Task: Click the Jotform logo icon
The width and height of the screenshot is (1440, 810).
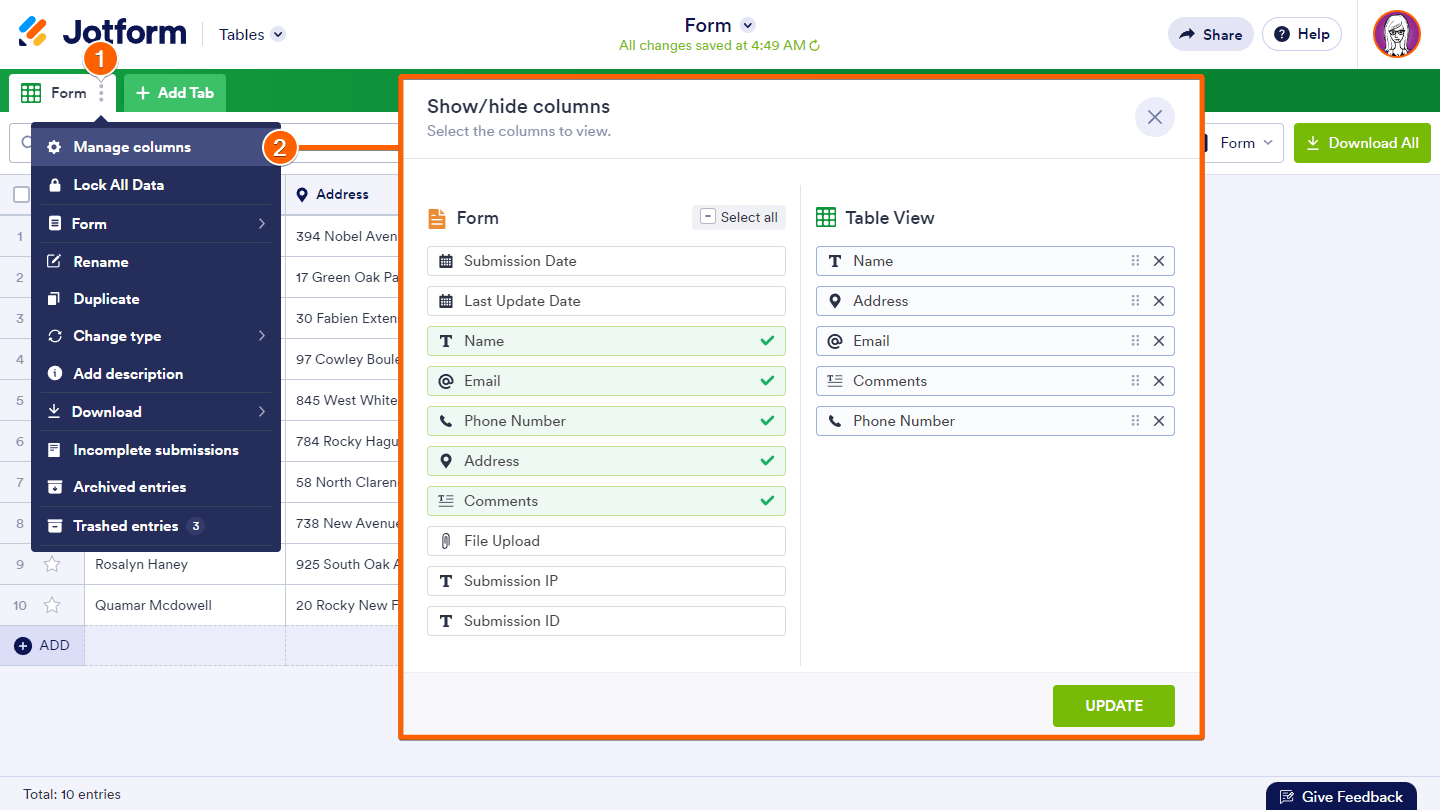Action: click(x=32, y=33)
